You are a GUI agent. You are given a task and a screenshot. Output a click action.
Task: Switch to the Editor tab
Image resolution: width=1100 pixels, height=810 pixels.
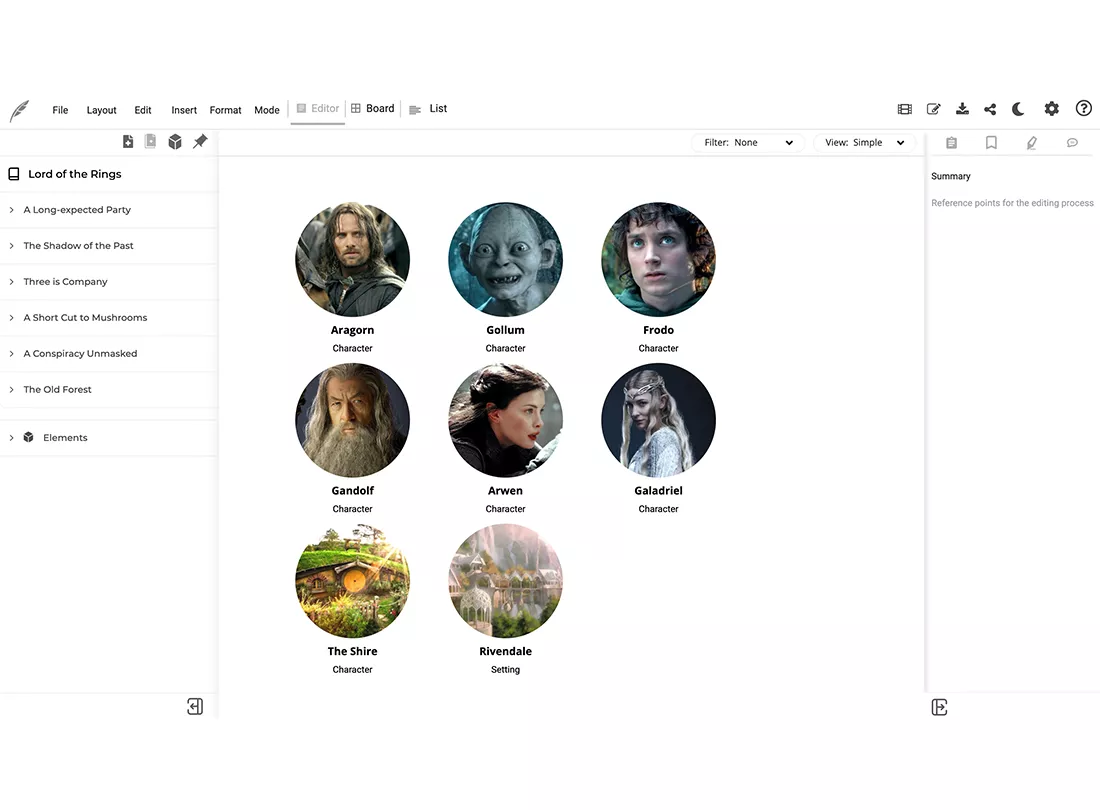(318, 109)
